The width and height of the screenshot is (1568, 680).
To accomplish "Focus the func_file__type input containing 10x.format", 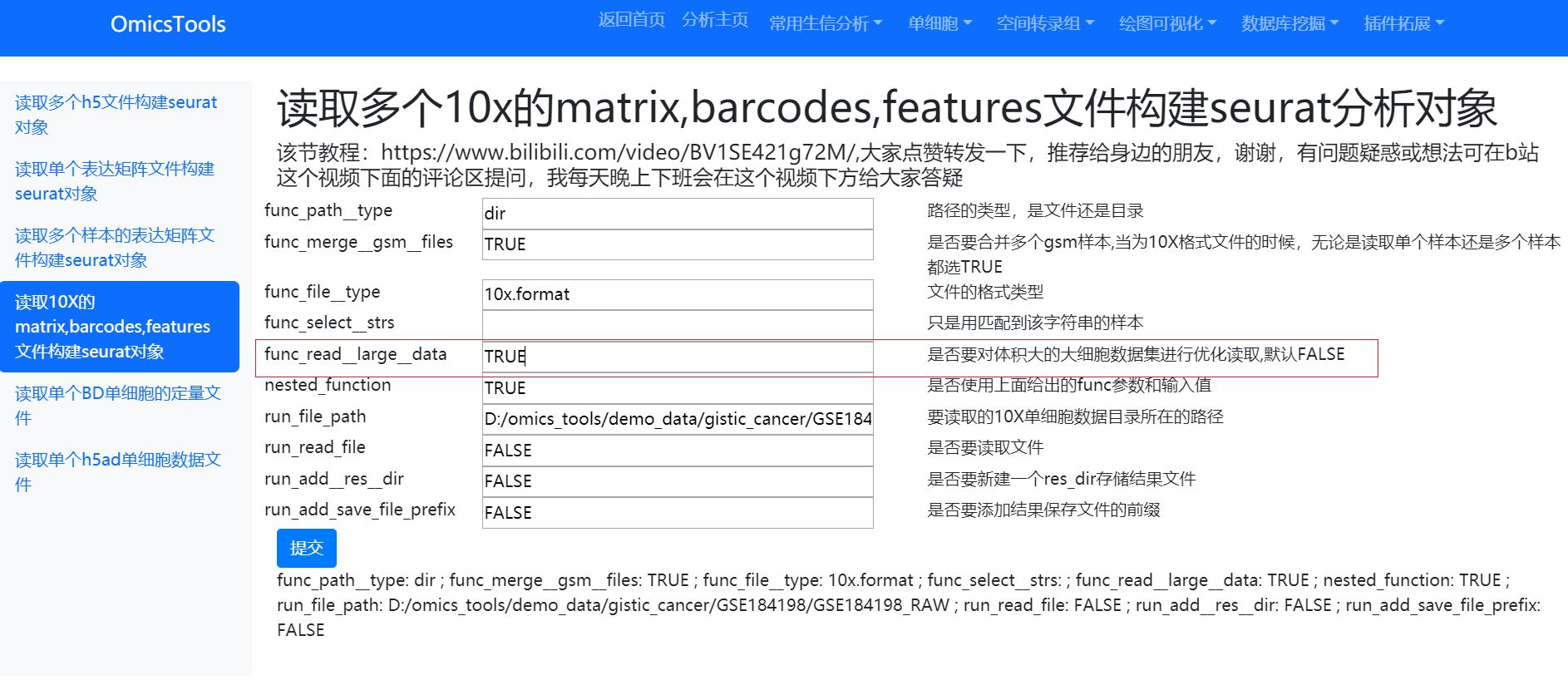I will pos(678,294).
